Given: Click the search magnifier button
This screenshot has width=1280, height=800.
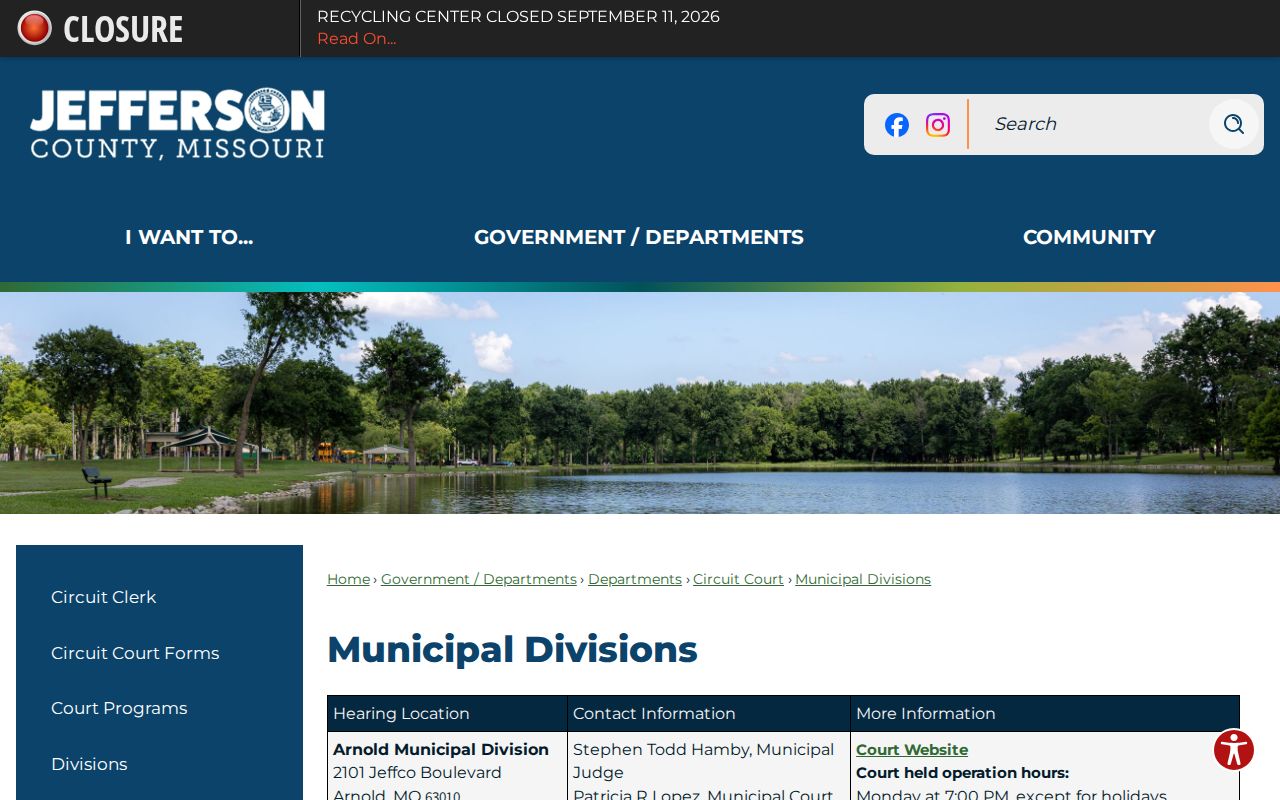Looking at the screenshot, I should pyautogui.click(x=1234, y=124).
